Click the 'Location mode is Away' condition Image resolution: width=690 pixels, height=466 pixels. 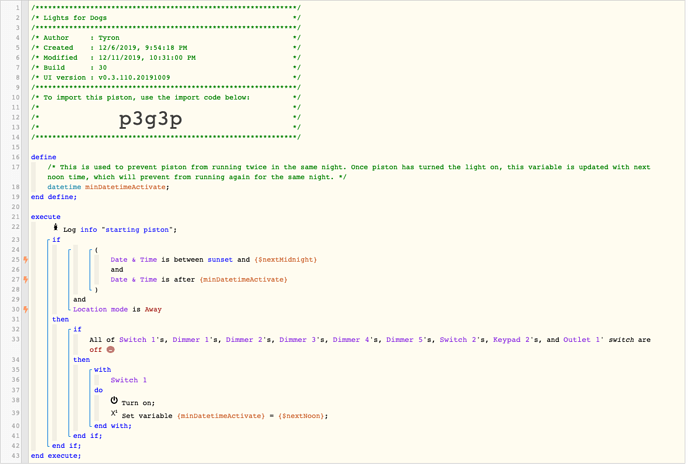[117, 309]
